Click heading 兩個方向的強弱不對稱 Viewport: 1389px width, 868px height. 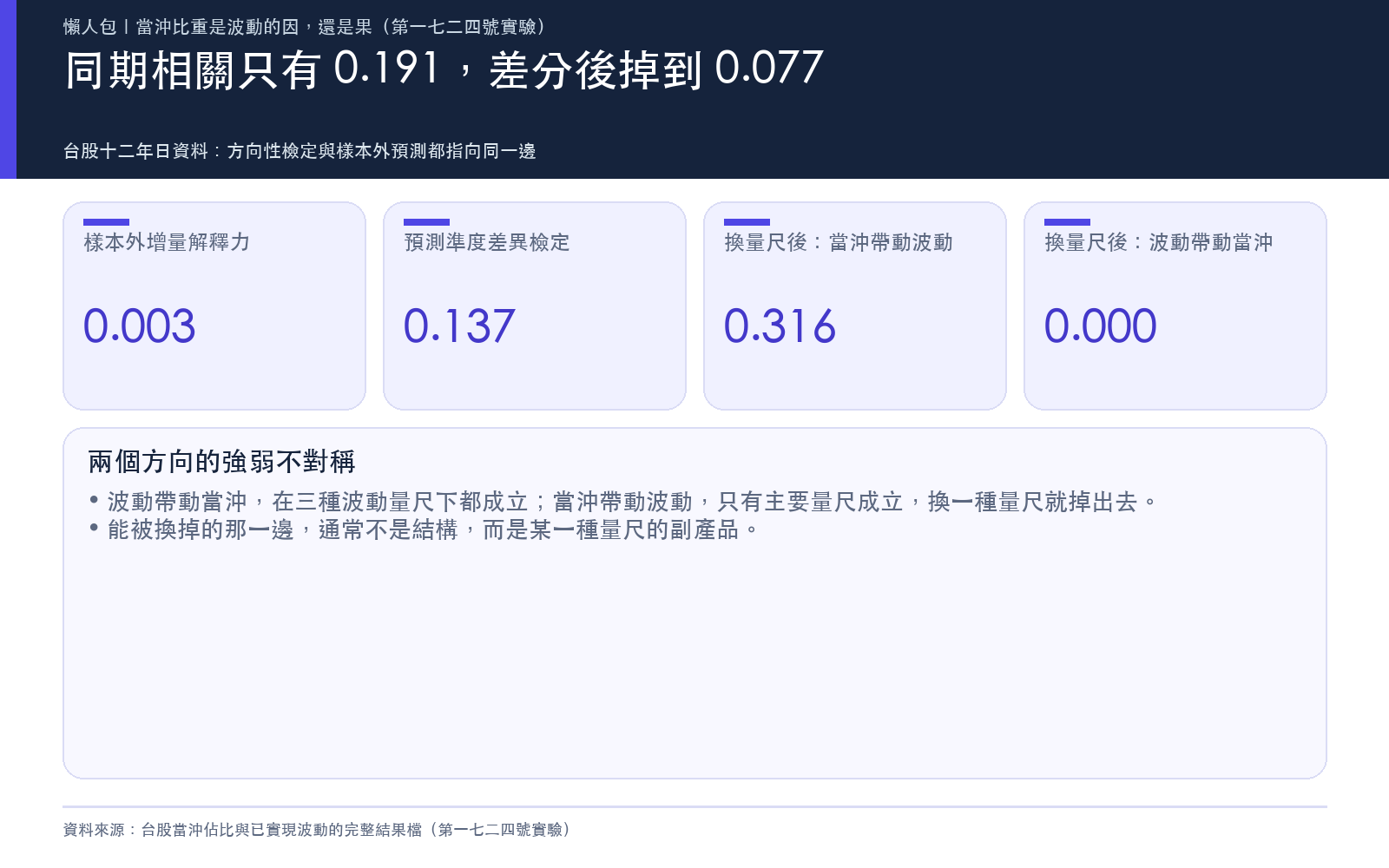(x=222, y=462)
